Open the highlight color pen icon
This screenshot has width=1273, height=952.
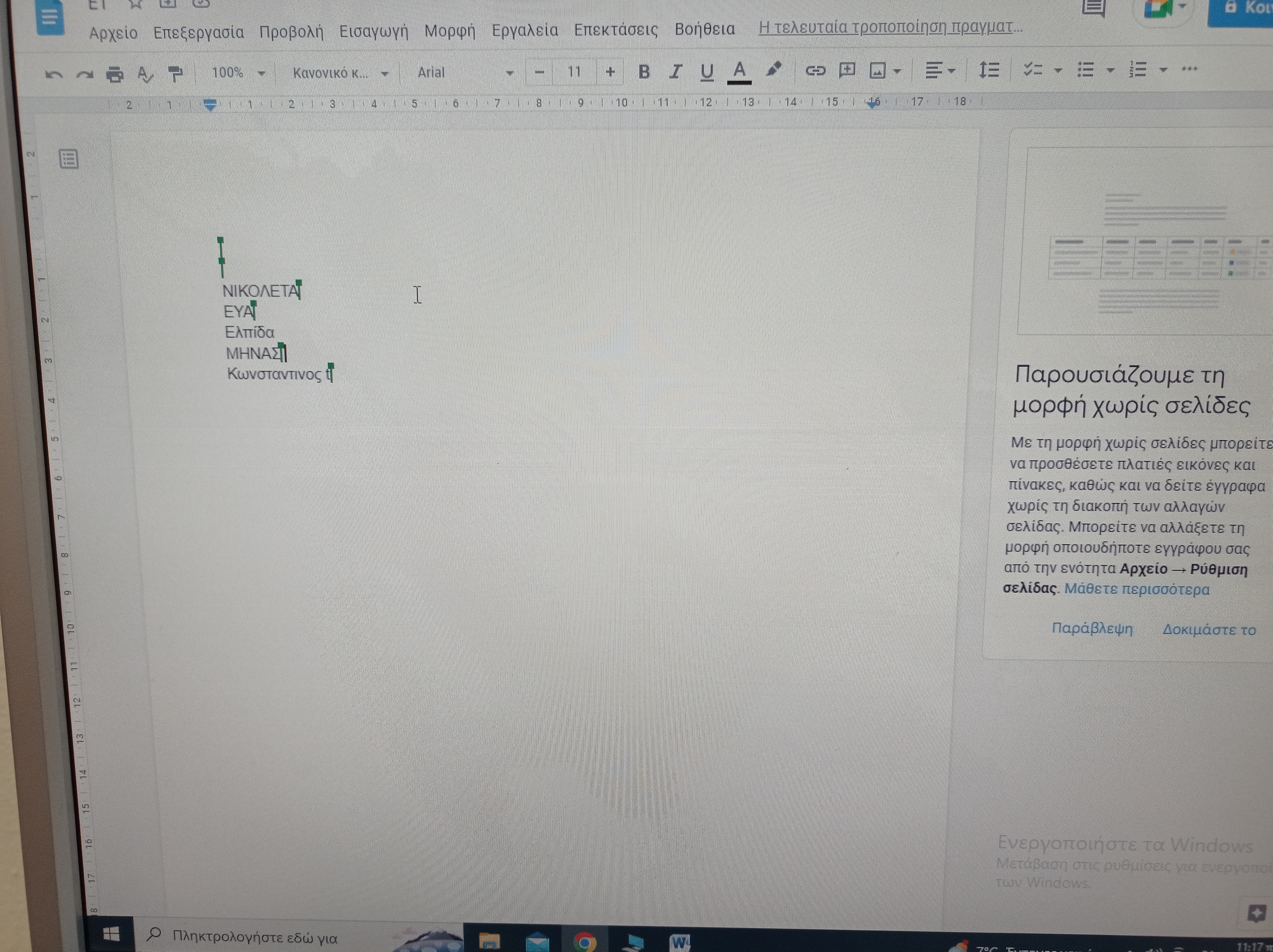pos(774,70)
